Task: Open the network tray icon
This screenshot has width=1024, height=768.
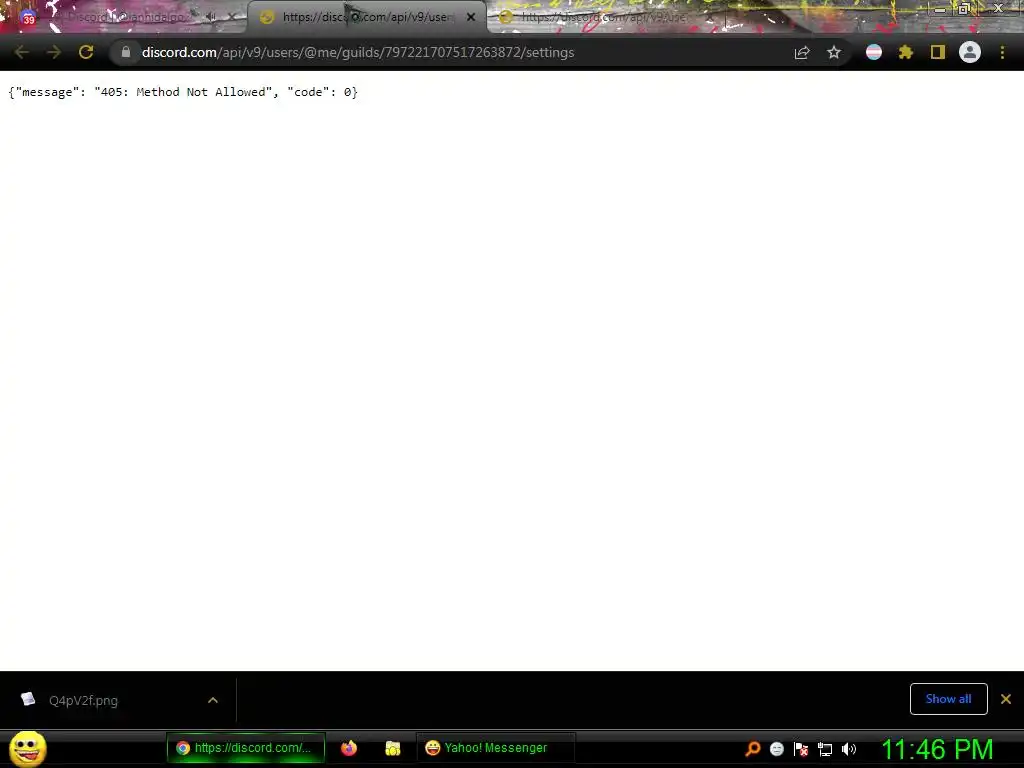Action: point(825,749)
